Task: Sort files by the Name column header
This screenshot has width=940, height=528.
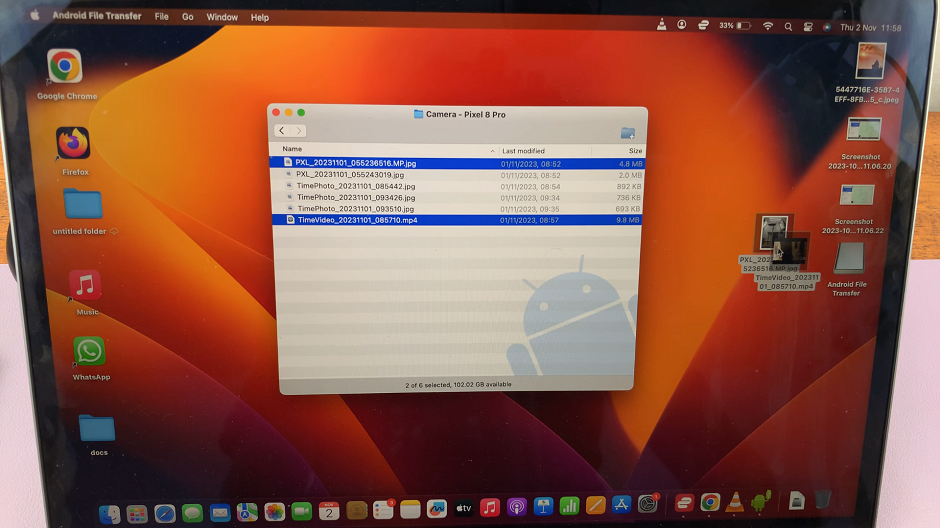Action: click(292, 149)
